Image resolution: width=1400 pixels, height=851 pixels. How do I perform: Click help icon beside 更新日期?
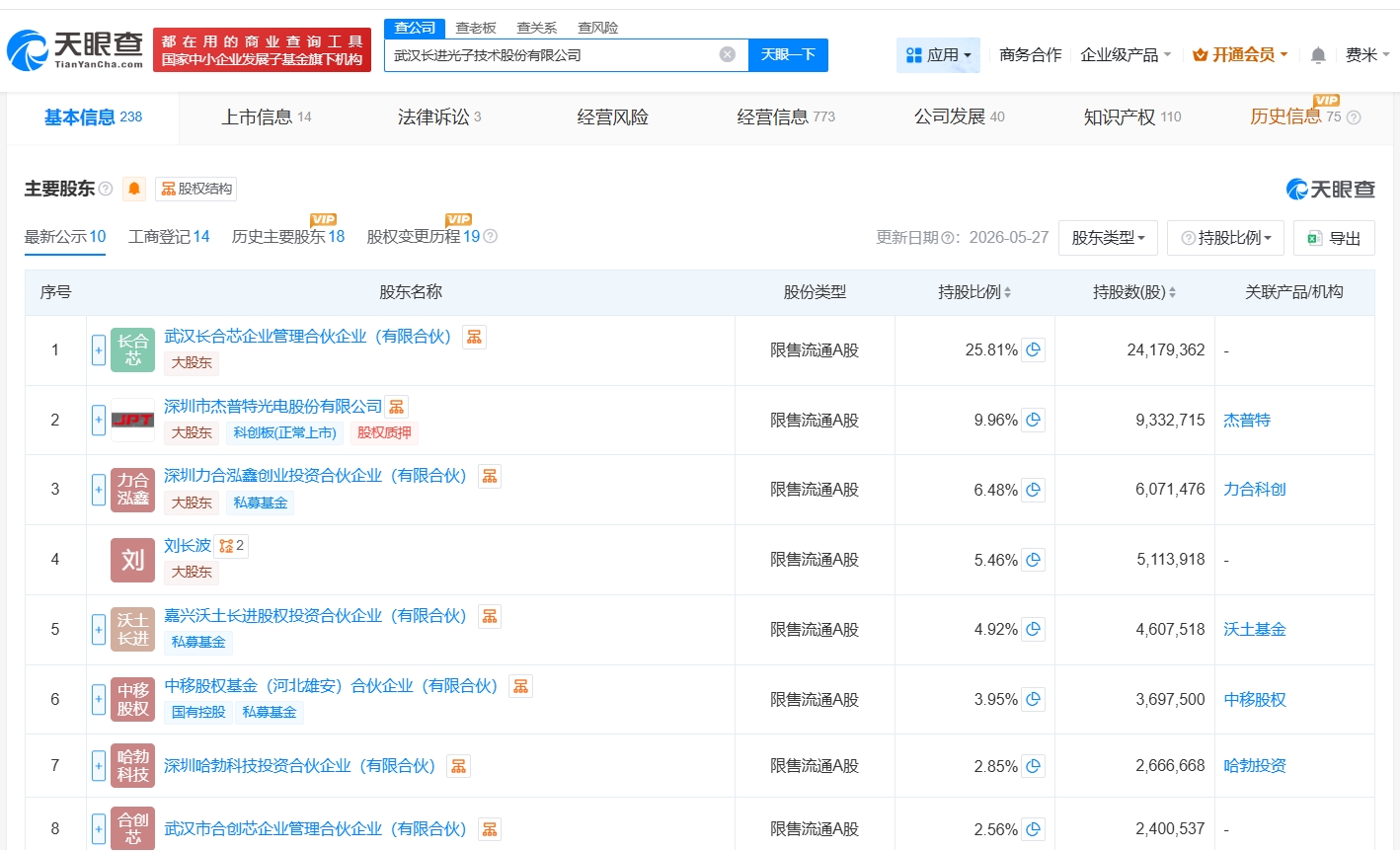(947, 238)
